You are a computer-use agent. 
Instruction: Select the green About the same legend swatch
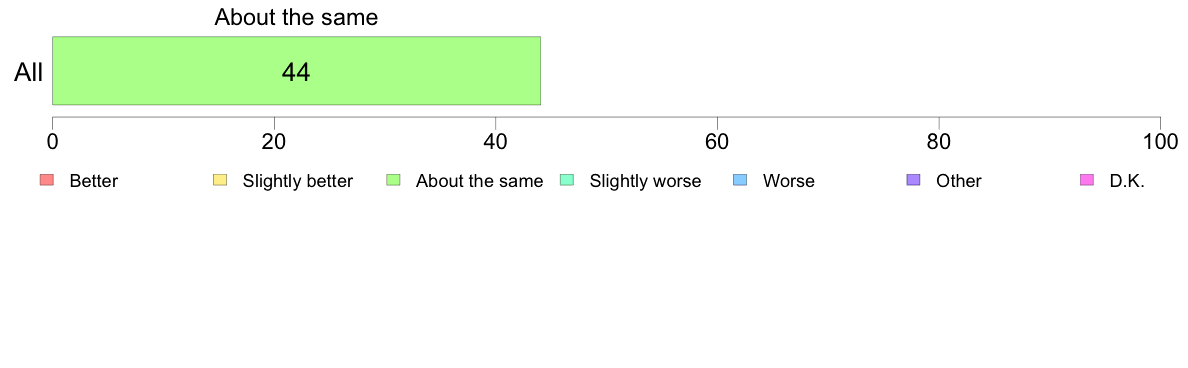pos(393,180)
